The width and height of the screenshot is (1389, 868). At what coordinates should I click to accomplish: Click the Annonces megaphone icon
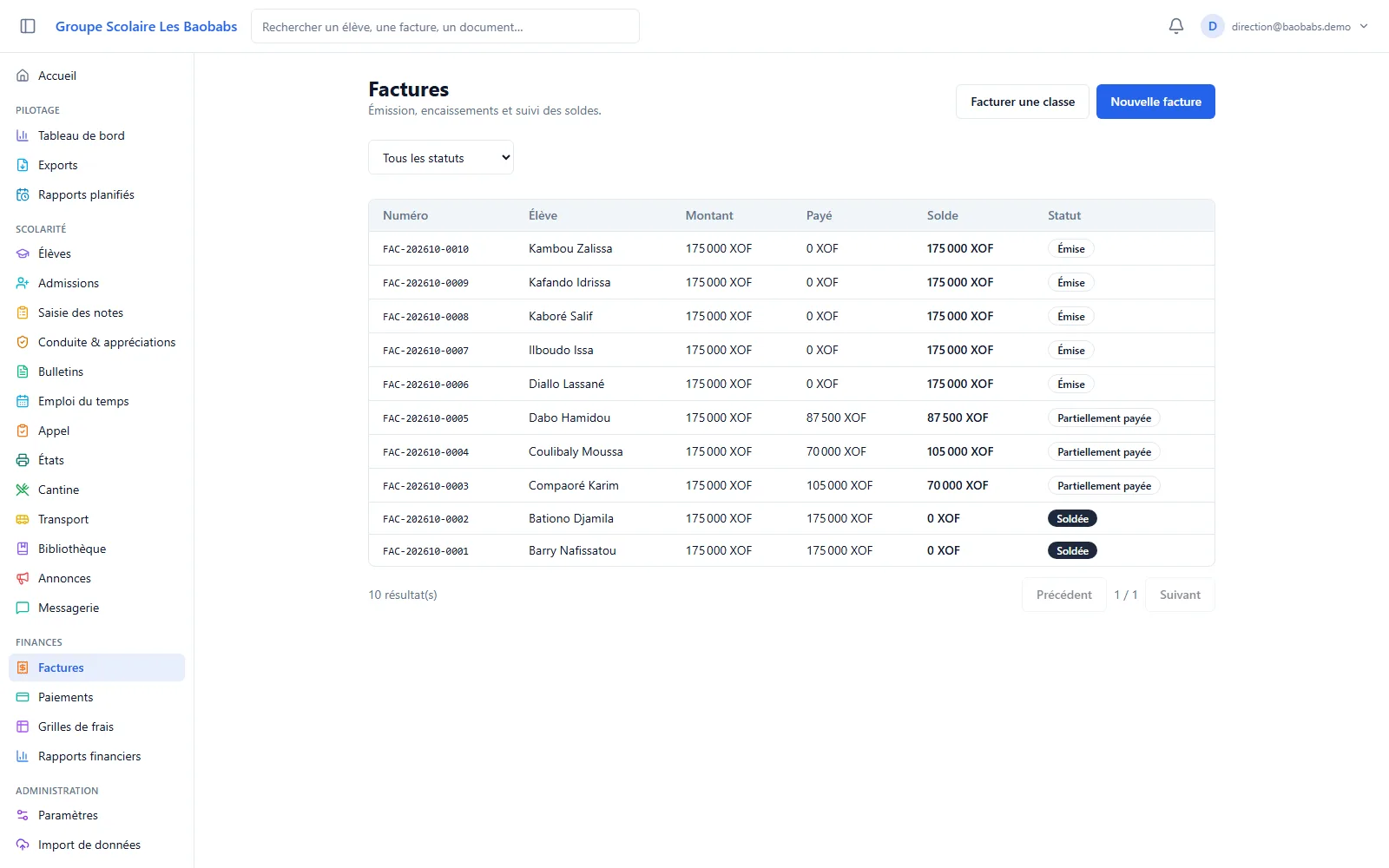(x=23, y=578)
